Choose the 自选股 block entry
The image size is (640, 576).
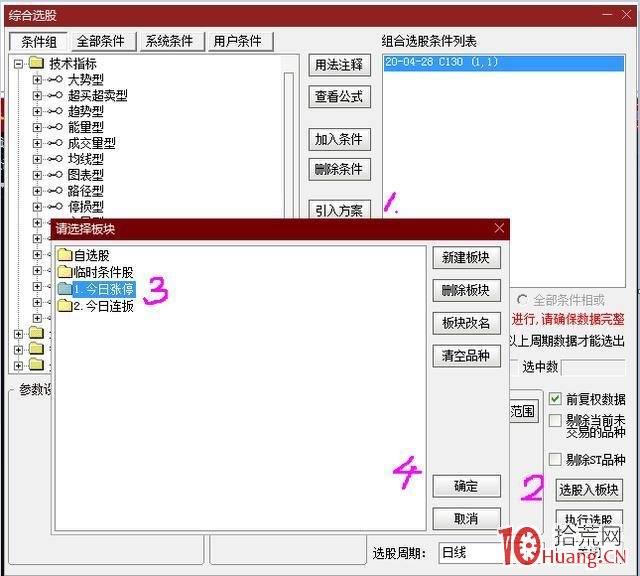pos(91,256)
